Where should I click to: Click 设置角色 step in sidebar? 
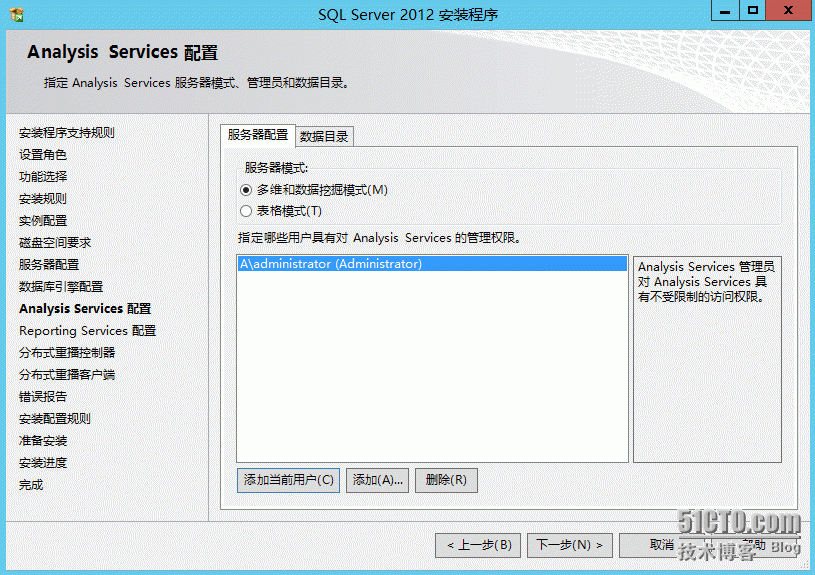[43, 154]
